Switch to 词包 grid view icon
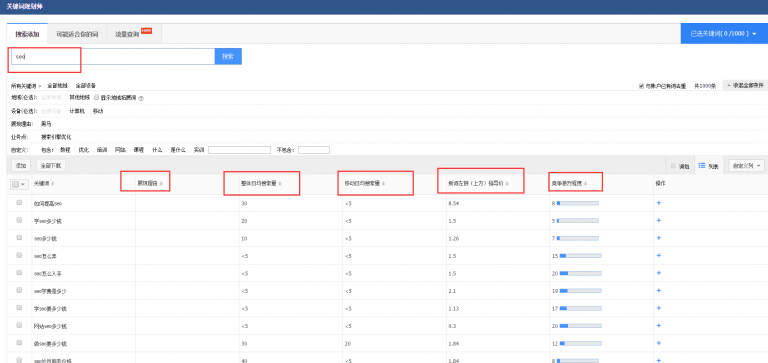This screenshot has height=363, width=768. 673,166
